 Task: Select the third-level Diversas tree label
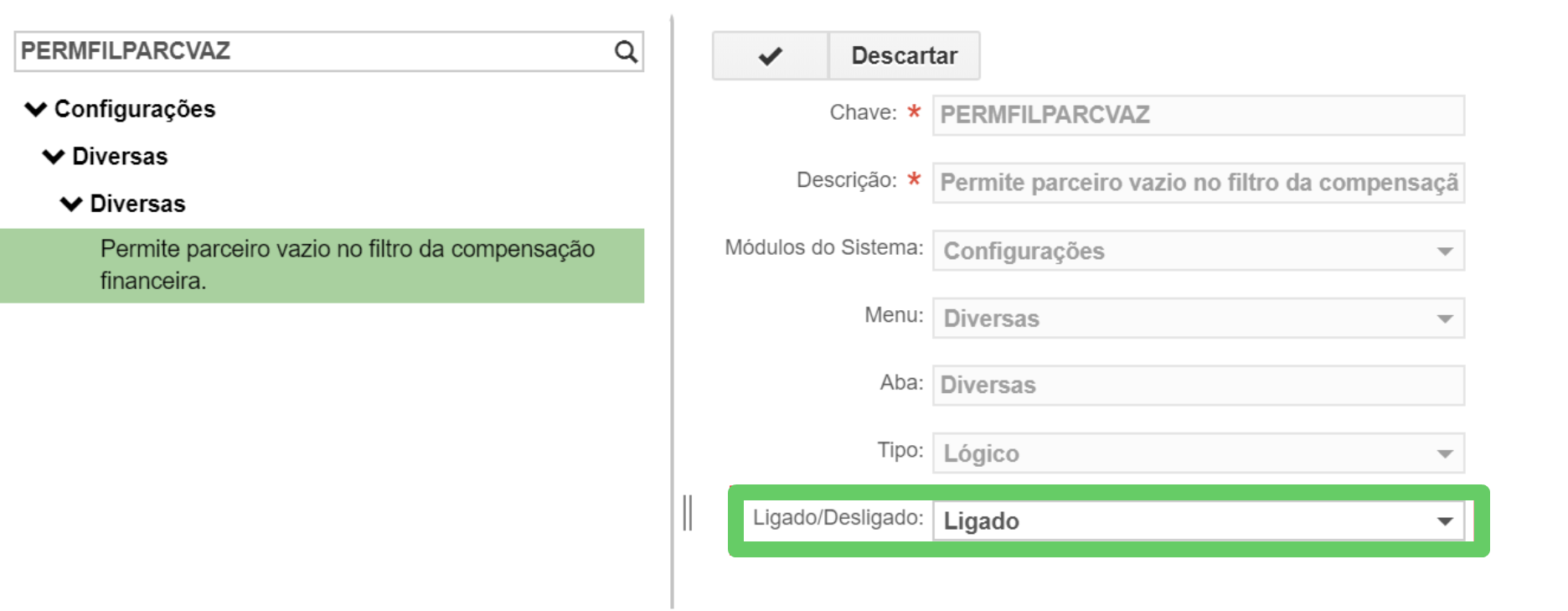point(137,204)
